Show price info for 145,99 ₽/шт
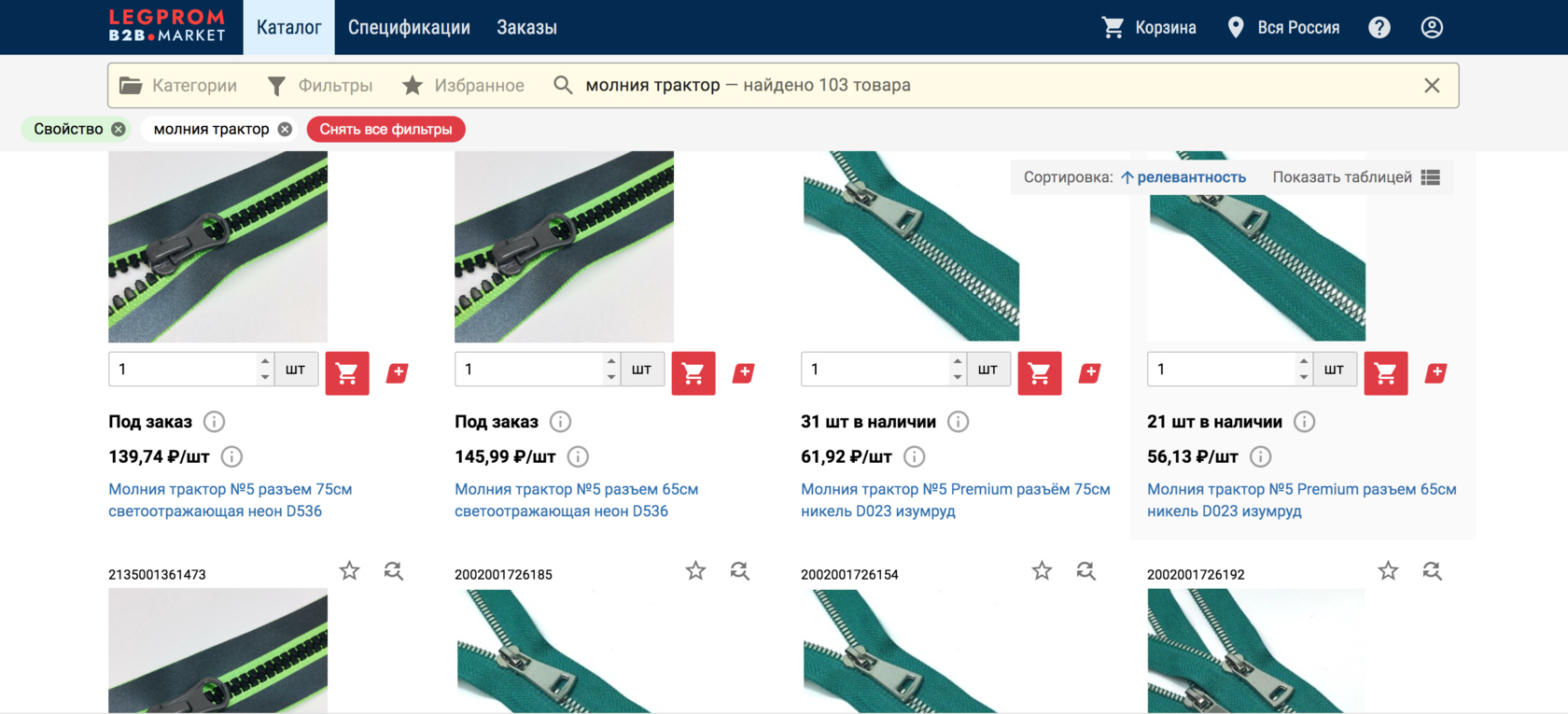1568x714 pixels. [578, 456]
